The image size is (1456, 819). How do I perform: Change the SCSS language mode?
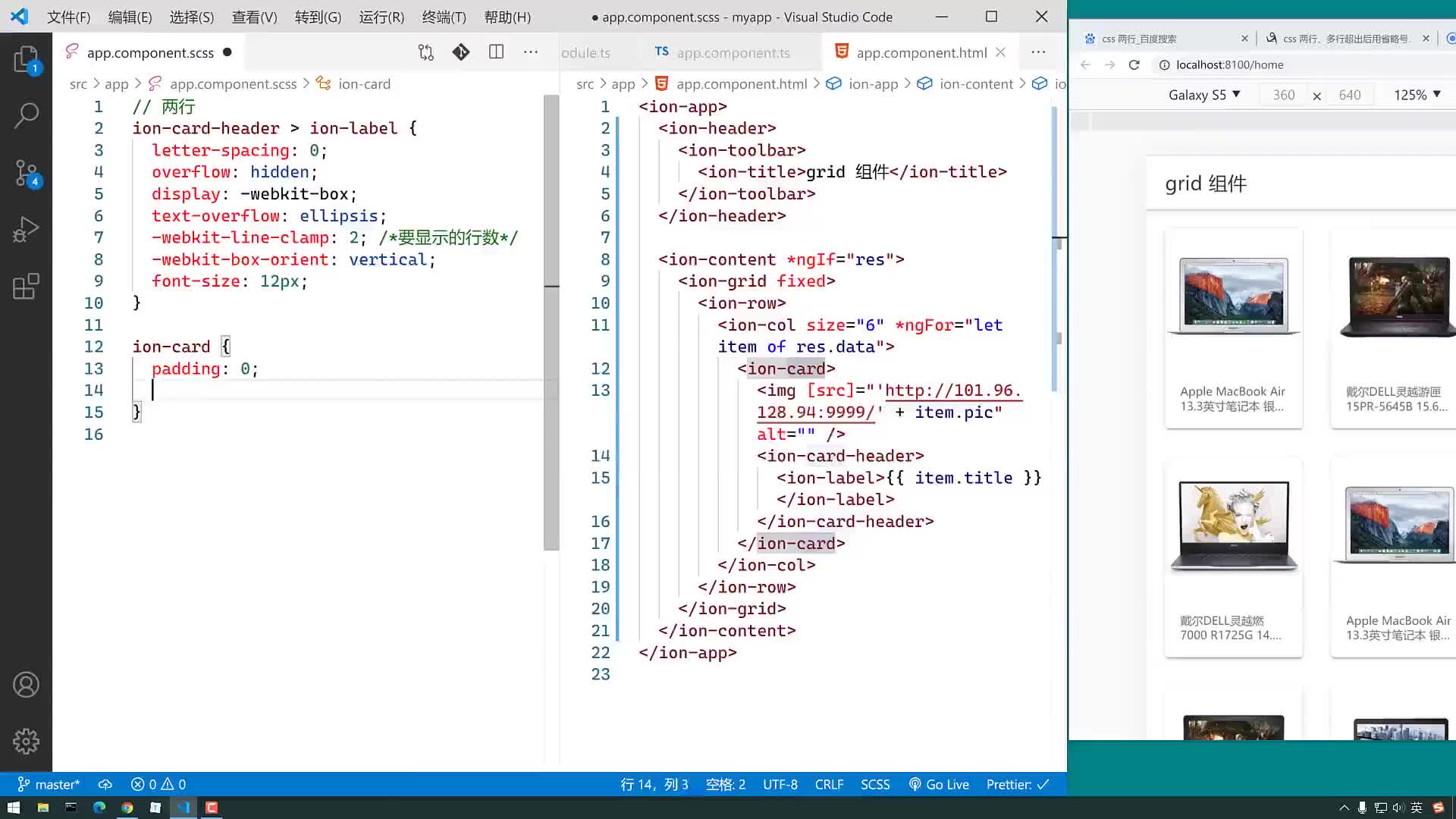click(875, 784)
